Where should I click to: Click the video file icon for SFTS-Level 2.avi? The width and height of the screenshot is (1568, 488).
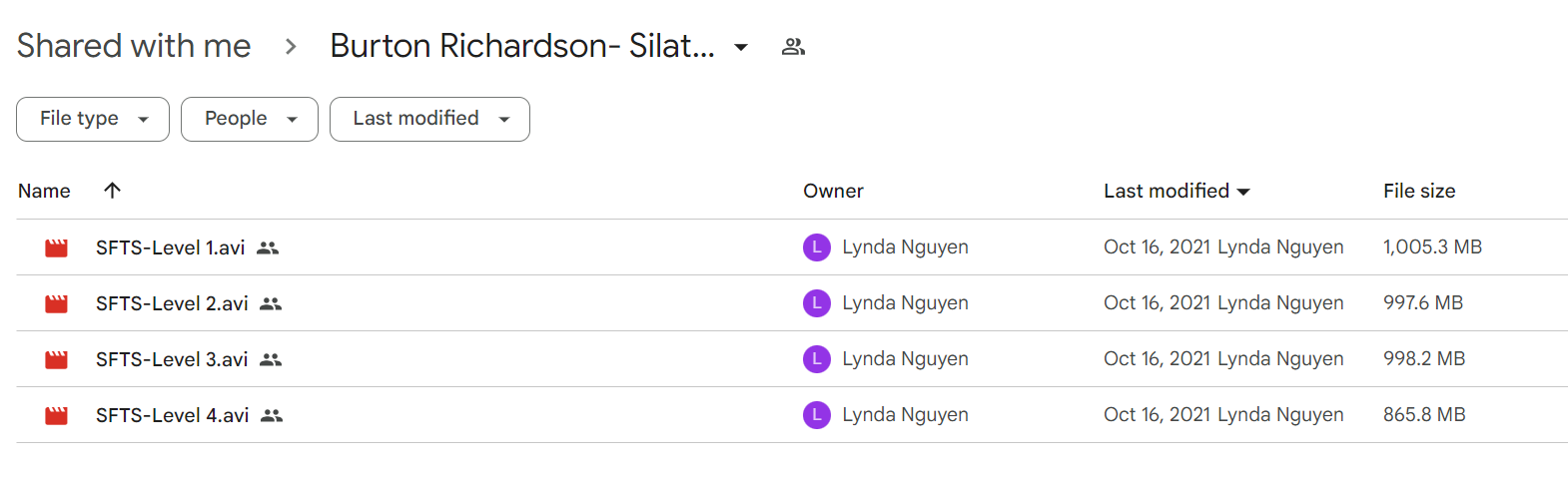(x=56, y=303)
